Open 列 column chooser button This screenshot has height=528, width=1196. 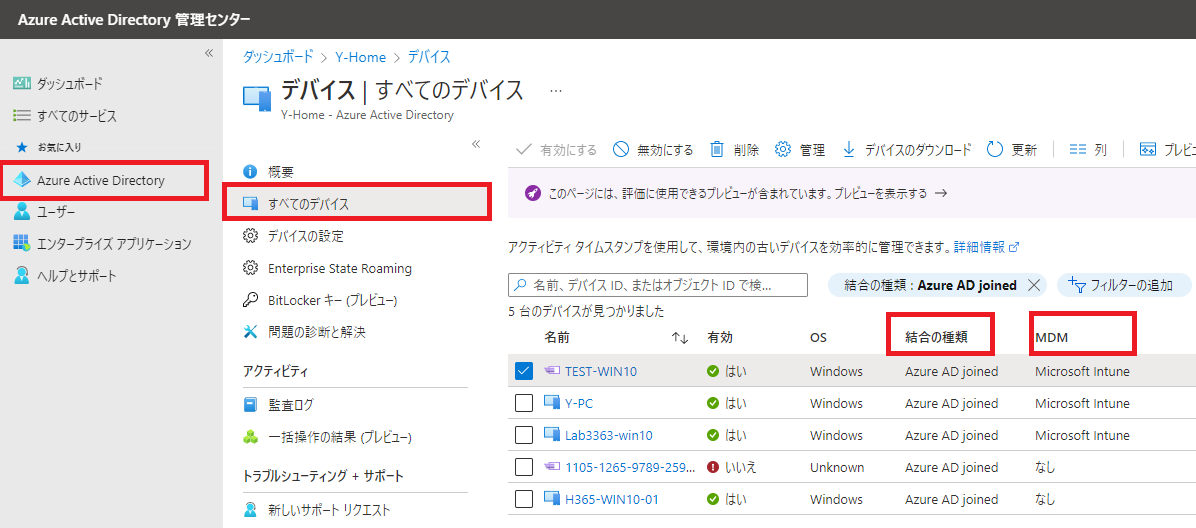1088,150
